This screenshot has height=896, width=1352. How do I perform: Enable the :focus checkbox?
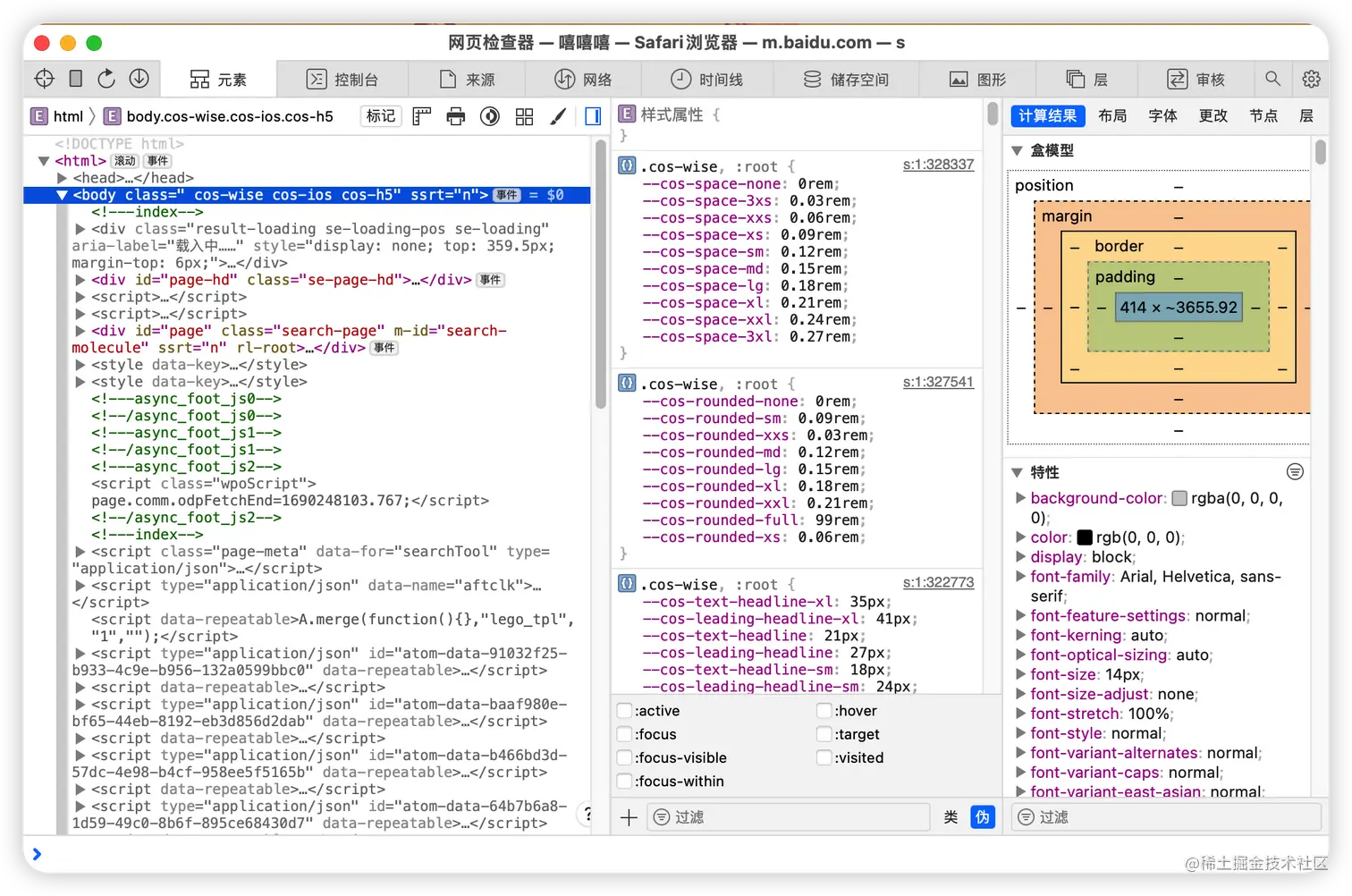tap(625, 734)
